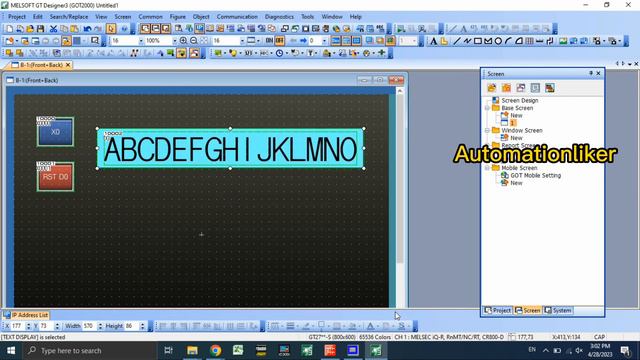Open the Lamp object dropdown arrow
Viewport: 640px width, 360px height.
(x=240, y=53)
